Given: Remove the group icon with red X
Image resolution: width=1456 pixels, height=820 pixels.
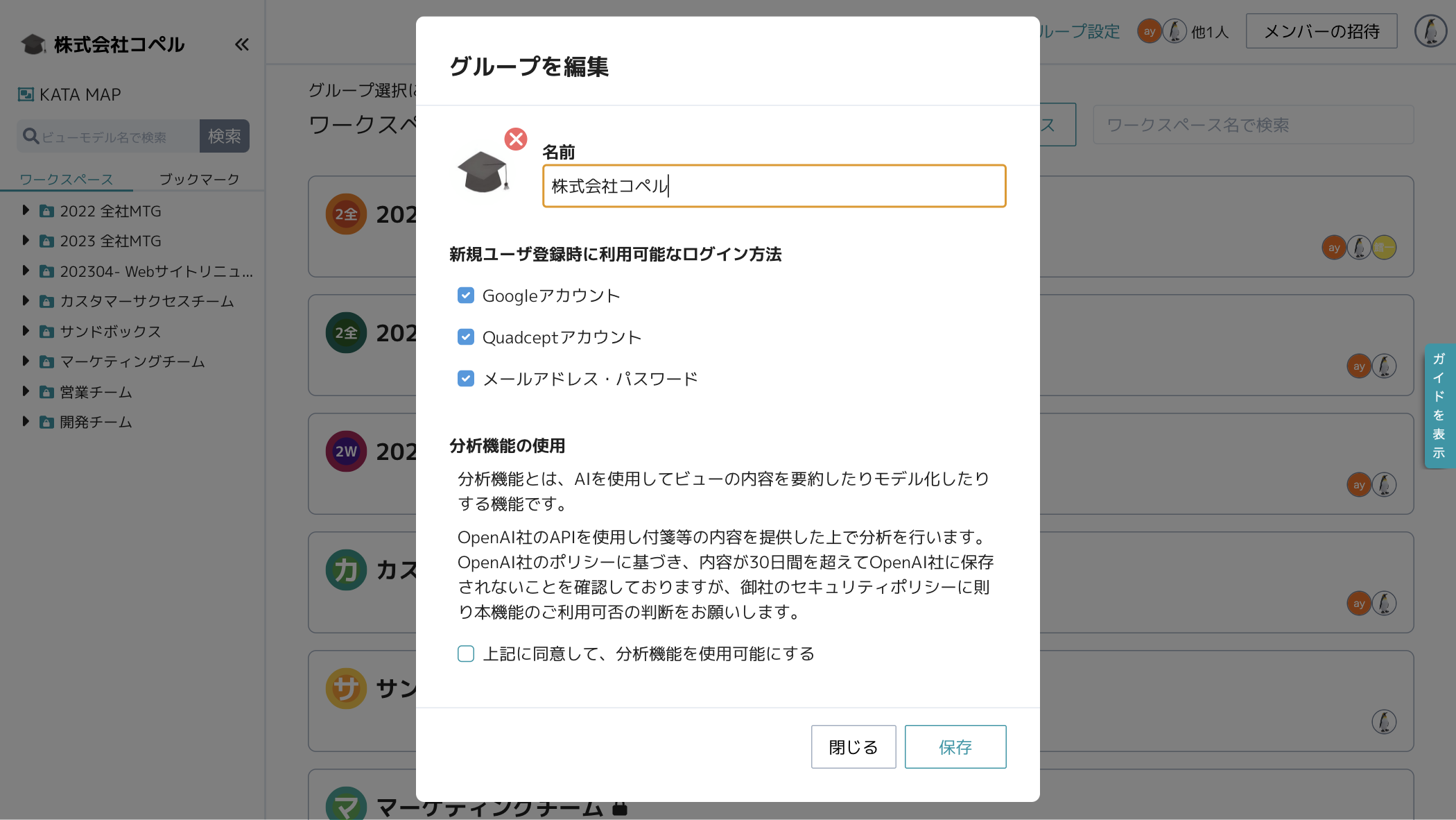Looking at the screenshot, I should [515, 139].
